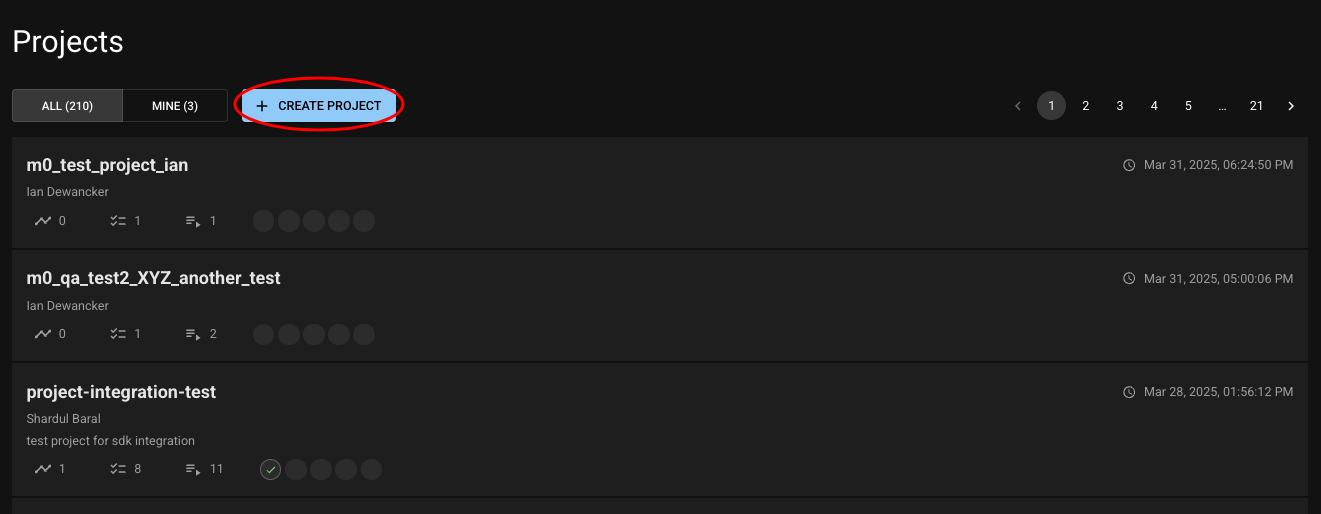Open the m0_test_project_ian project
Viewport: 1321px width, 514px height.
click(x=107, y=165)
